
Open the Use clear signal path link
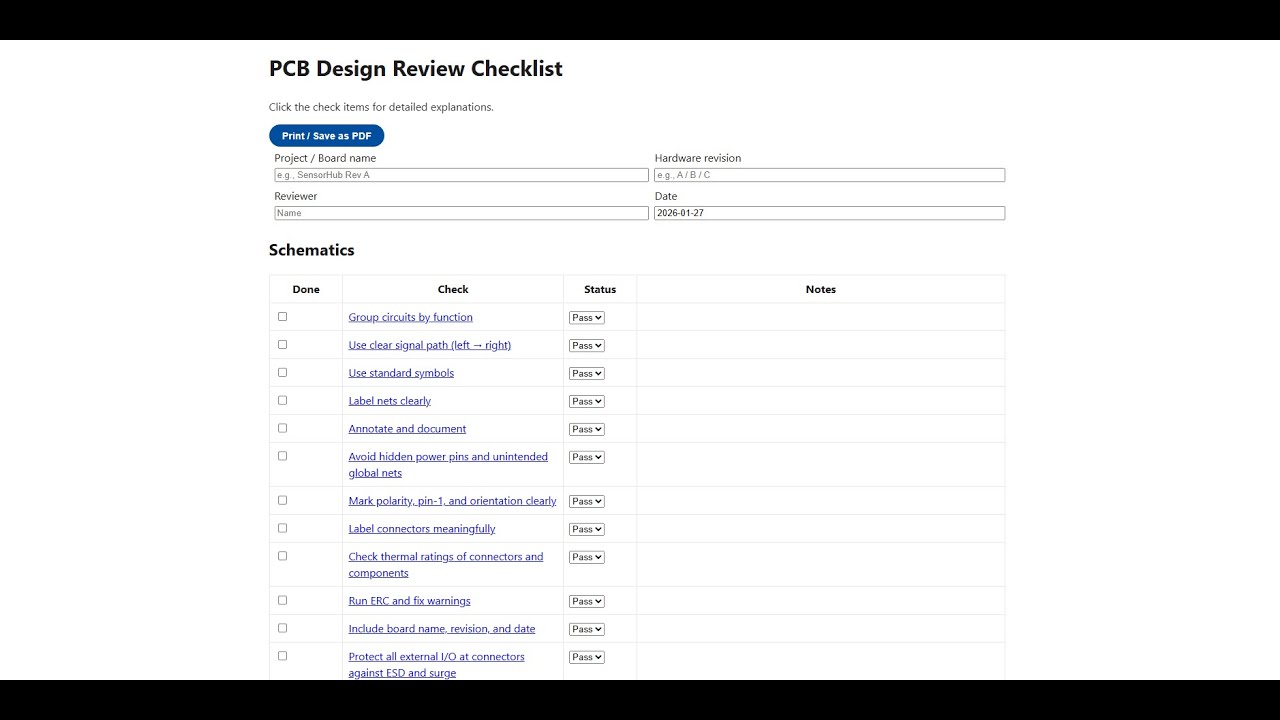click(429, 345)
